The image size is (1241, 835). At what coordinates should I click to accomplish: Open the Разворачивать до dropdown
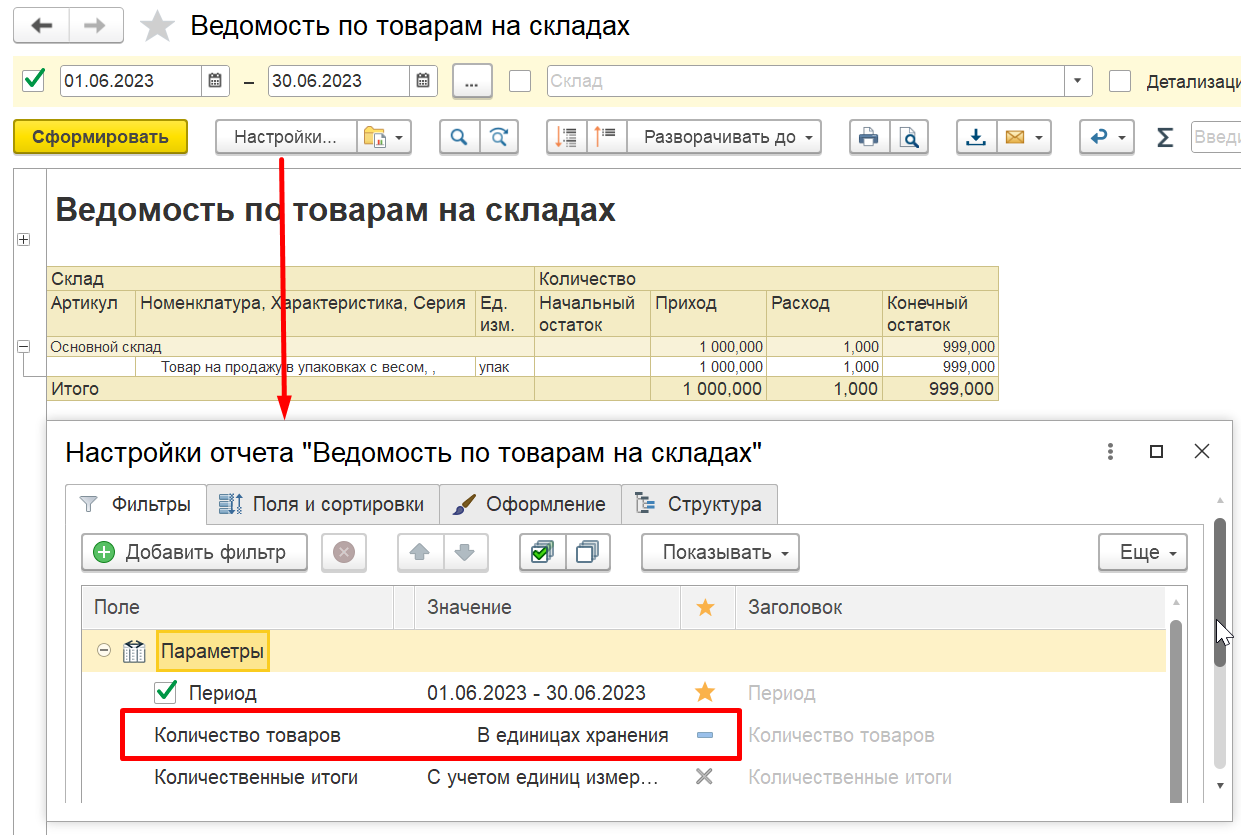pos(724,137)
